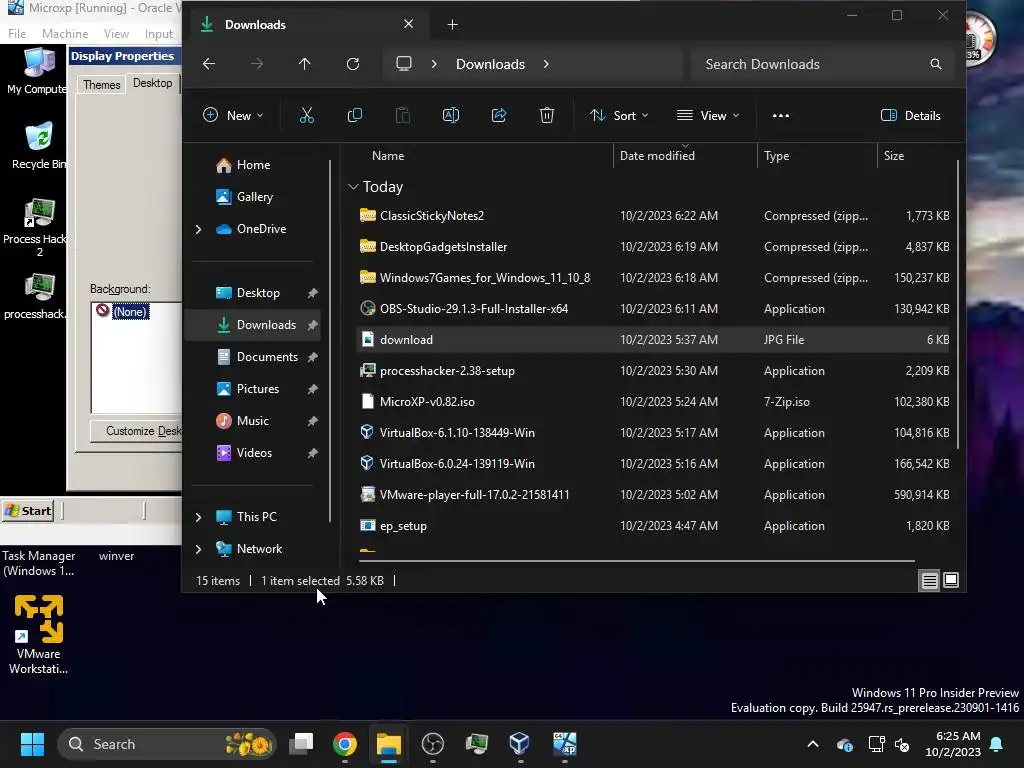Open Videos in the navigation pane

pyautogui.click(x=254, y=453)
